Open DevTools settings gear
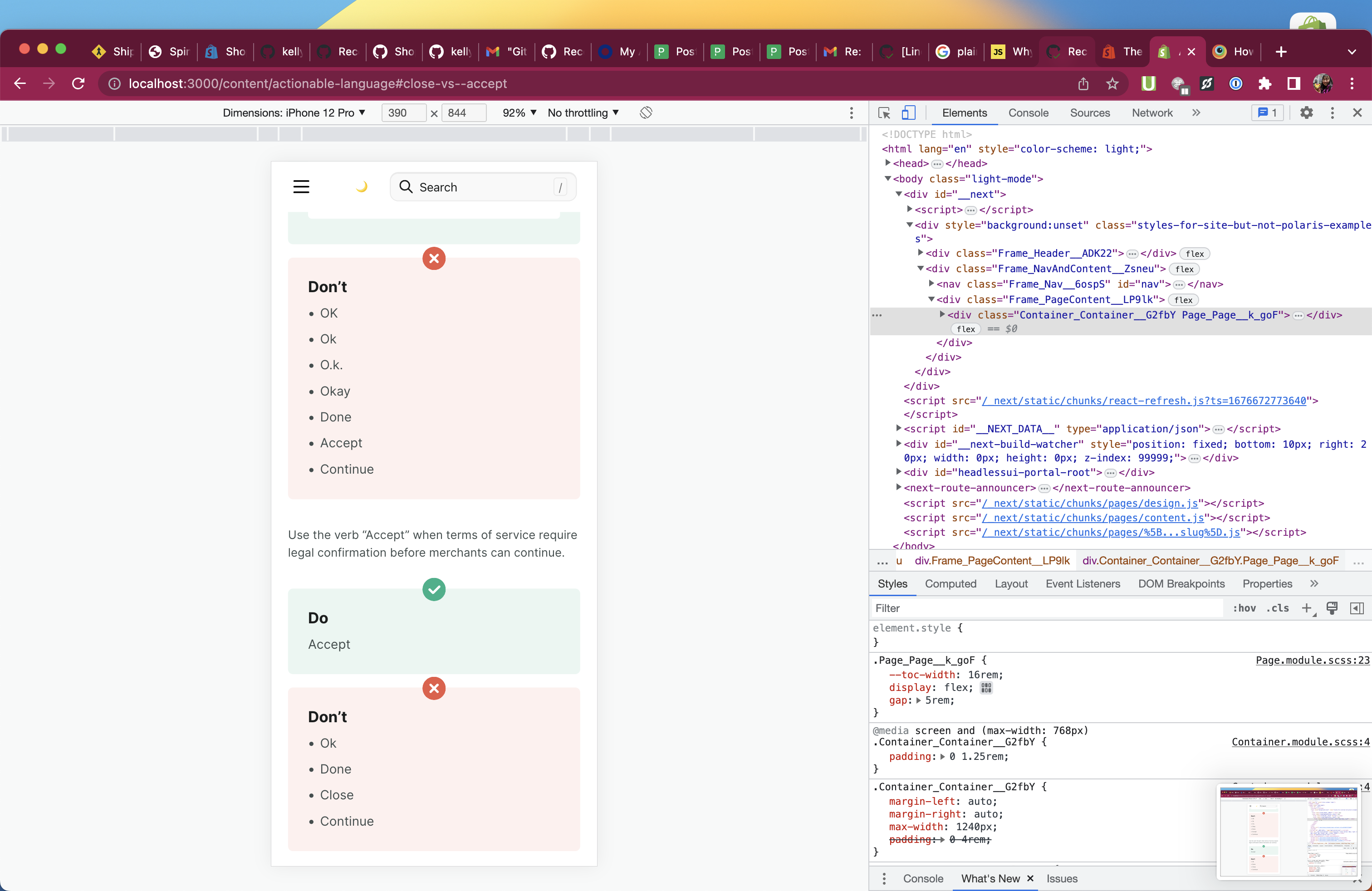Image resolution: width=1372 pixels, height=891 pixels. 1306,113
